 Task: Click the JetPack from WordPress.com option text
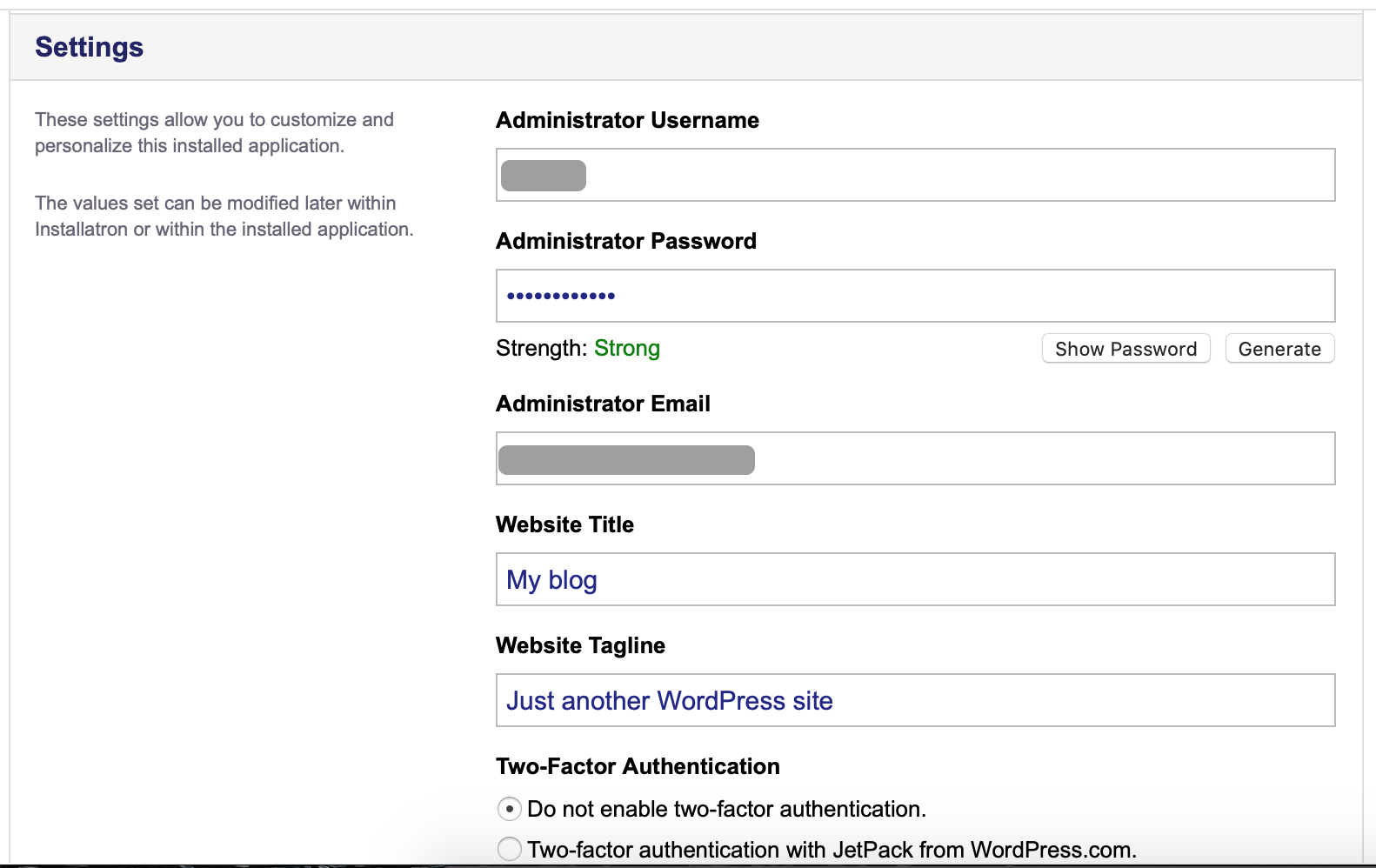click(832, 849)
